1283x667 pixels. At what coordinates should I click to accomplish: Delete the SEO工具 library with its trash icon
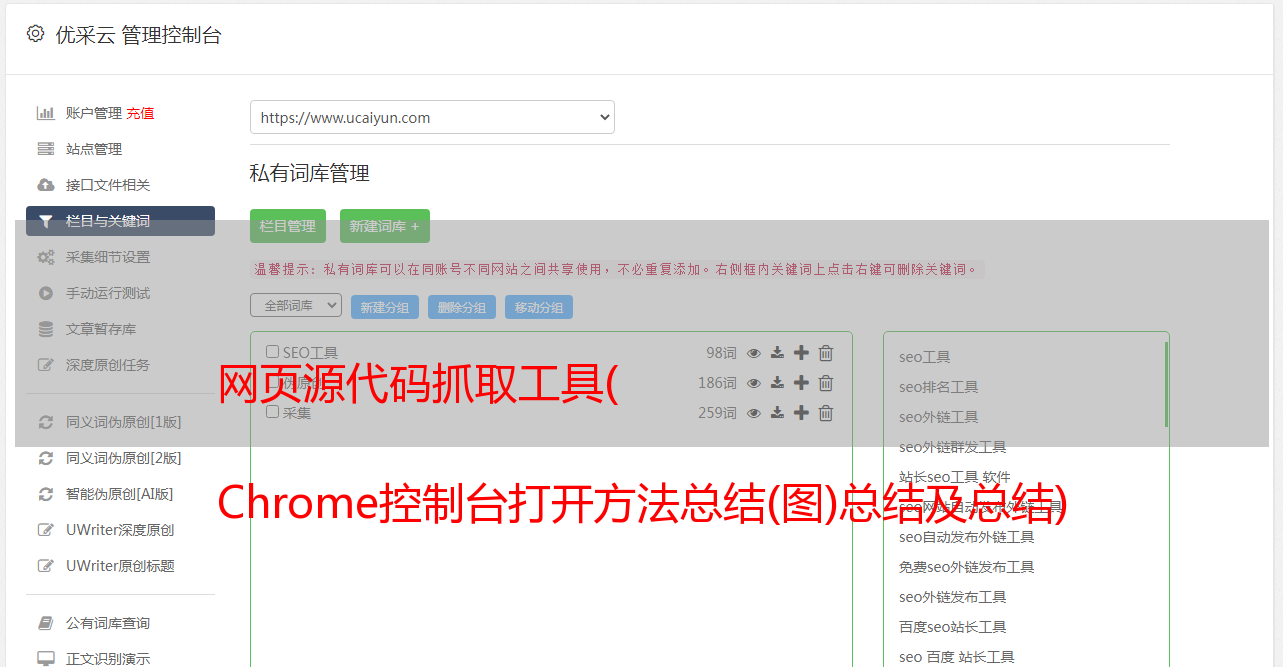point(826,353)
